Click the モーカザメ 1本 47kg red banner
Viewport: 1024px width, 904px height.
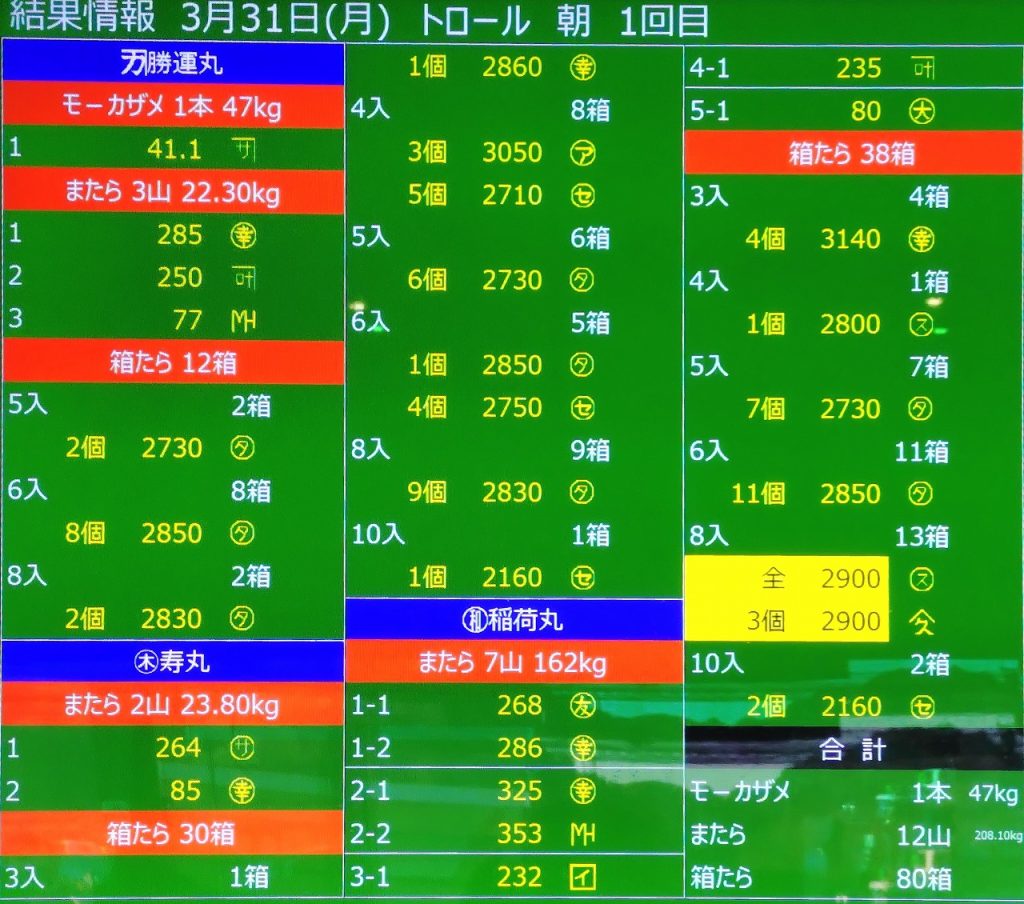point(172,107)
